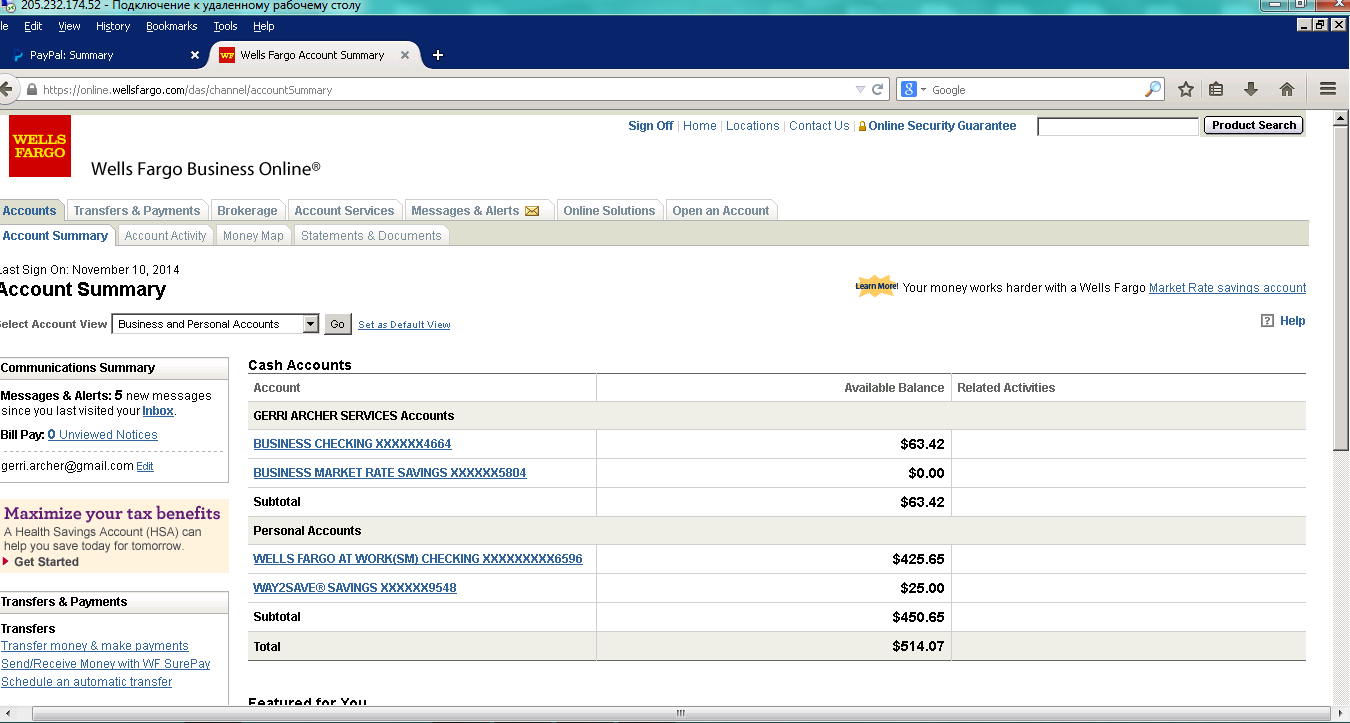
Task: Click the Set as Default View link
Action: pyautogui.click(x=404, y=325)
